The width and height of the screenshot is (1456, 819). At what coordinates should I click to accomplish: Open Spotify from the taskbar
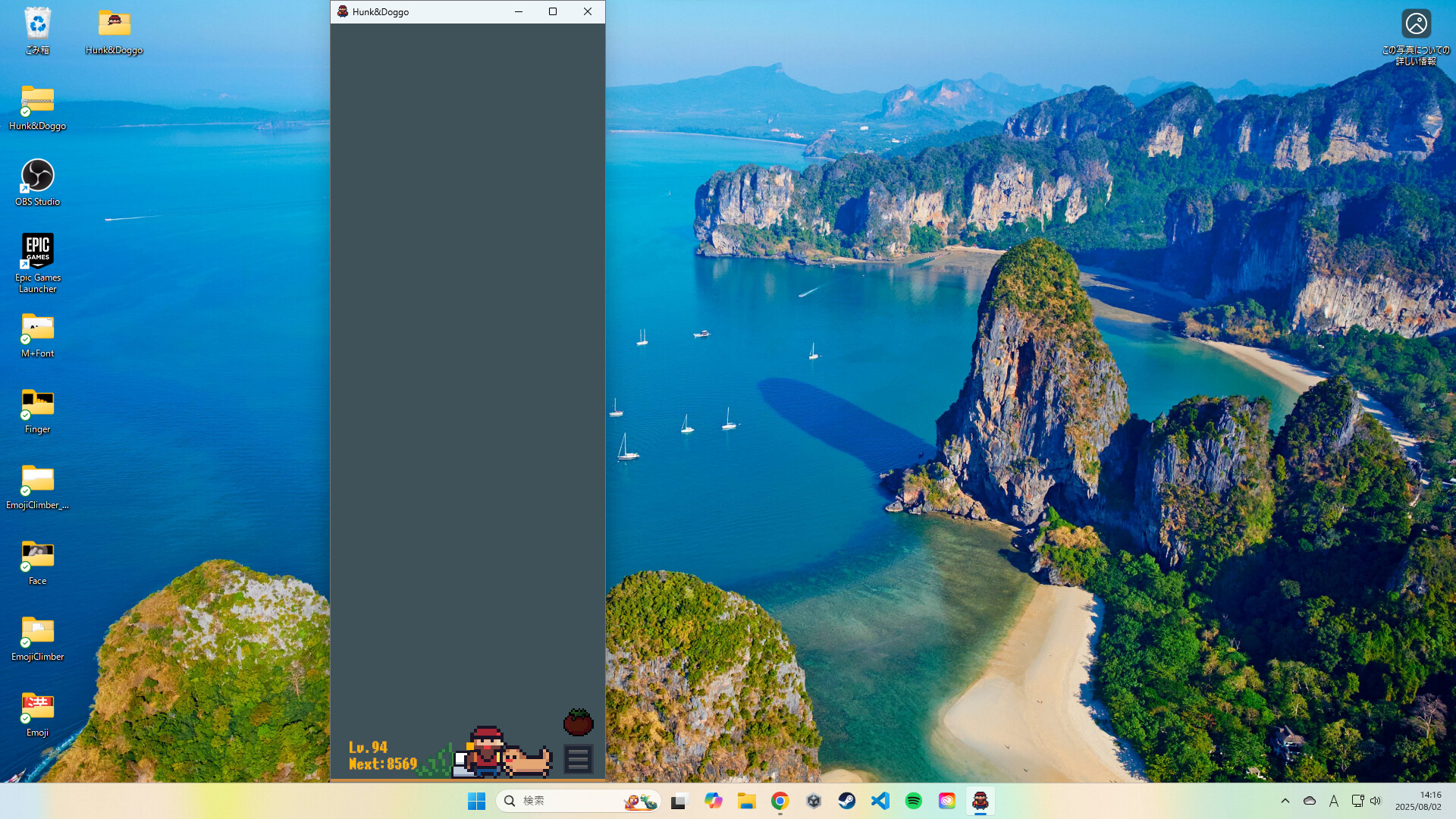pos(913,801)
